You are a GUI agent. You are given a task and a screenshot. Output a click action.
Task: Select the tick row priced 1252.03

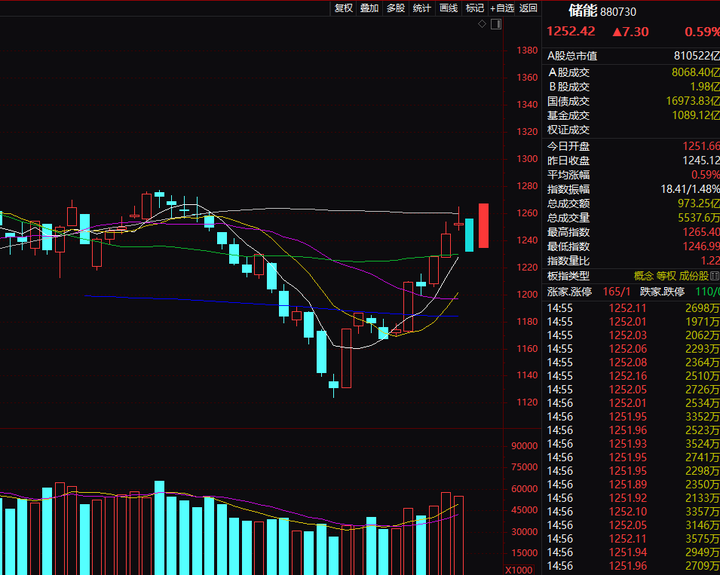click(633, 335)
